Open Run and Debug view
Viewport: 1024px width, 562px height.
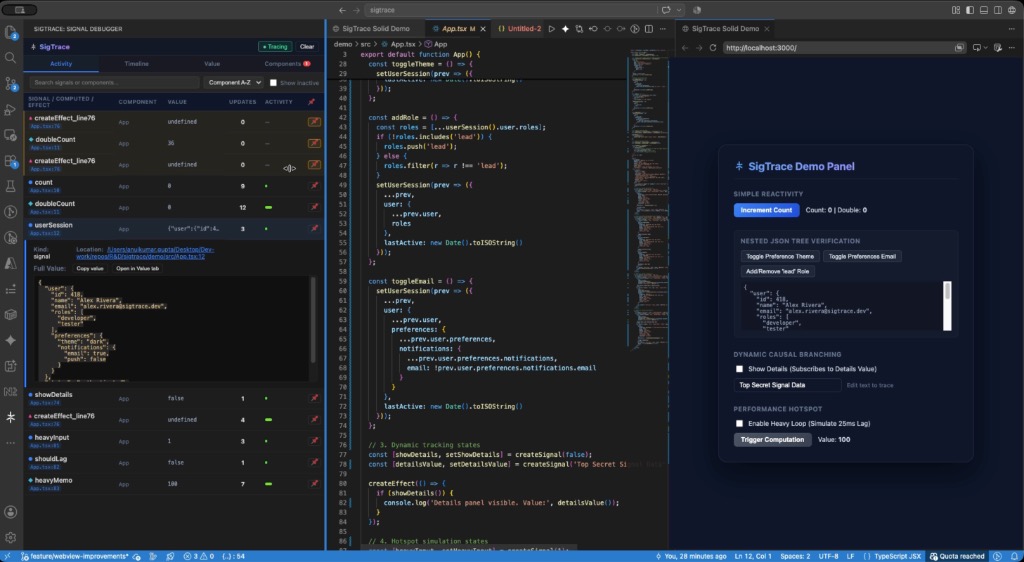click(10, 109)
